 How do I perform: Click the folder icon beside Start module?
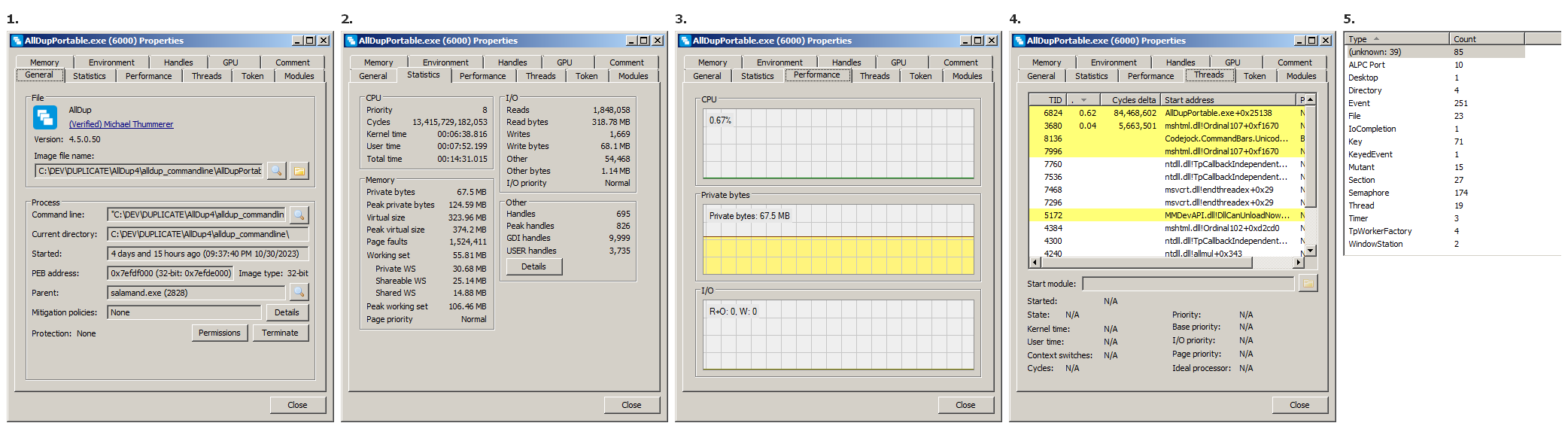pyautogui.click(x=1308, y=284)
